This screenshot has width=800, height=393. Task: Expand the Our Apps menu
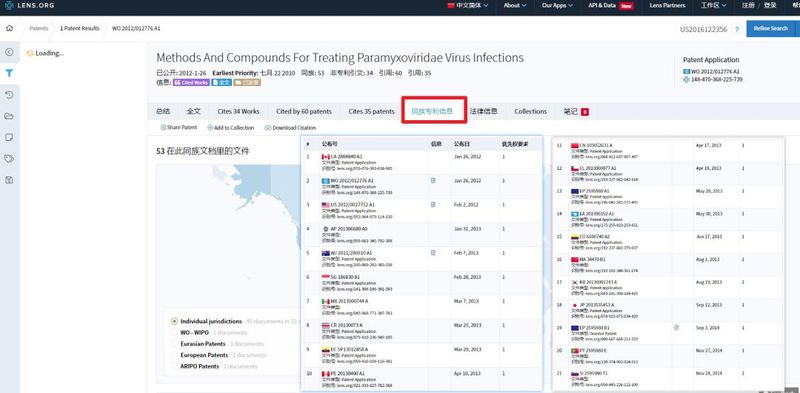[x=557, y=6]
